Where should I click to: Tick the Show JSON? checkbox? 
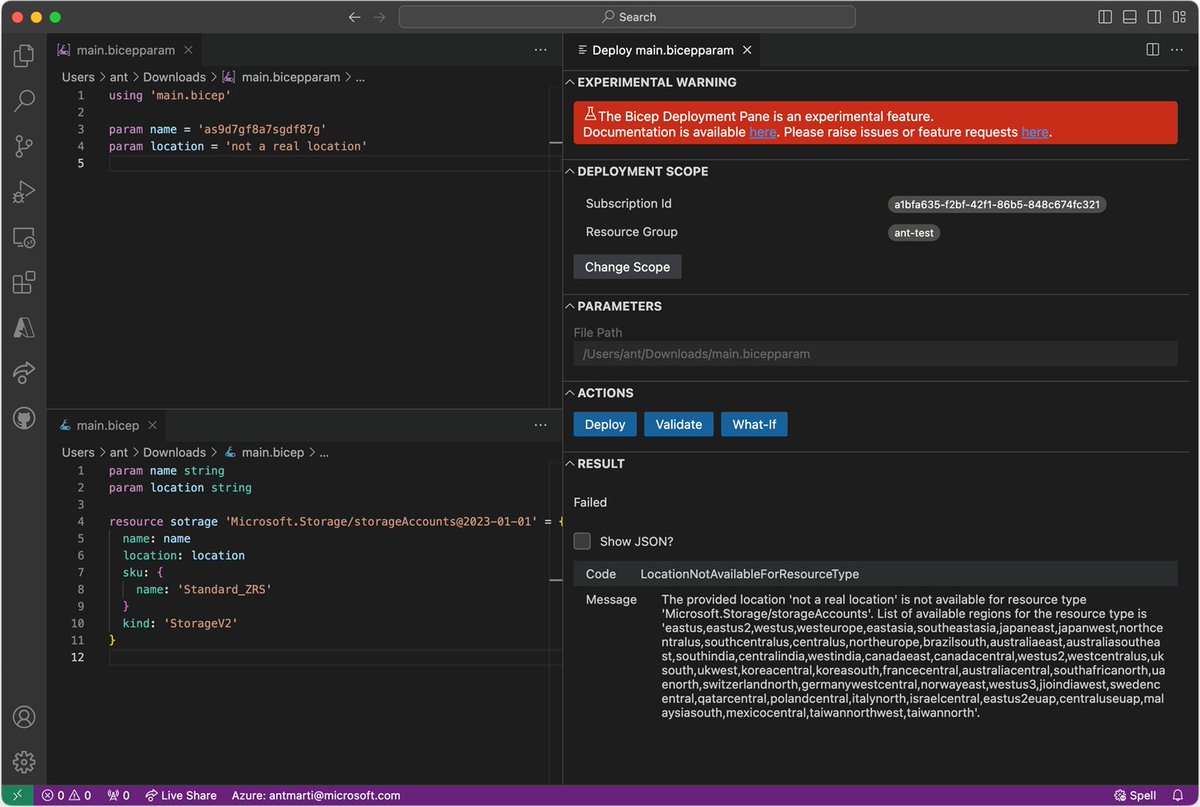click(x=582, y=541)
